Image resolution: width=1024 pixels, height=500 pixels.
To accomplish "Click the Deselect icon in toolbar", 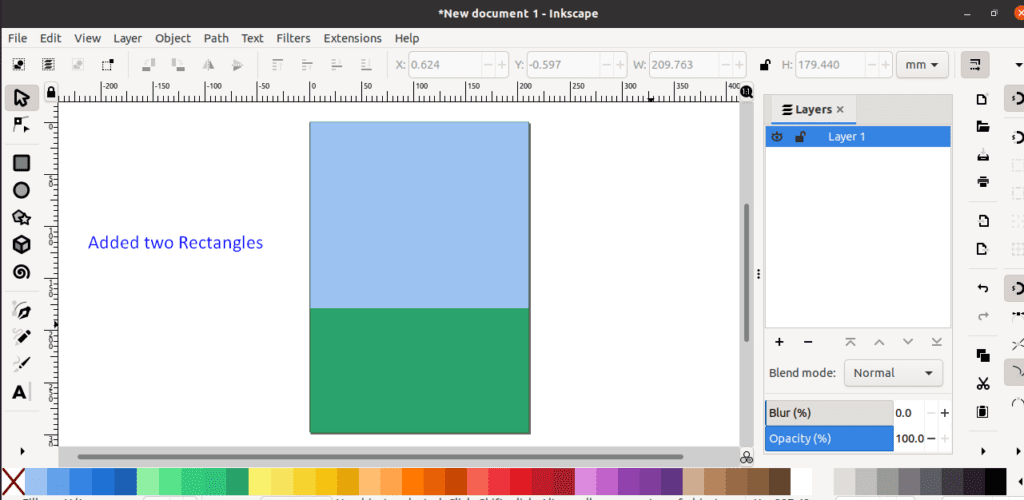I will point(78,65).
